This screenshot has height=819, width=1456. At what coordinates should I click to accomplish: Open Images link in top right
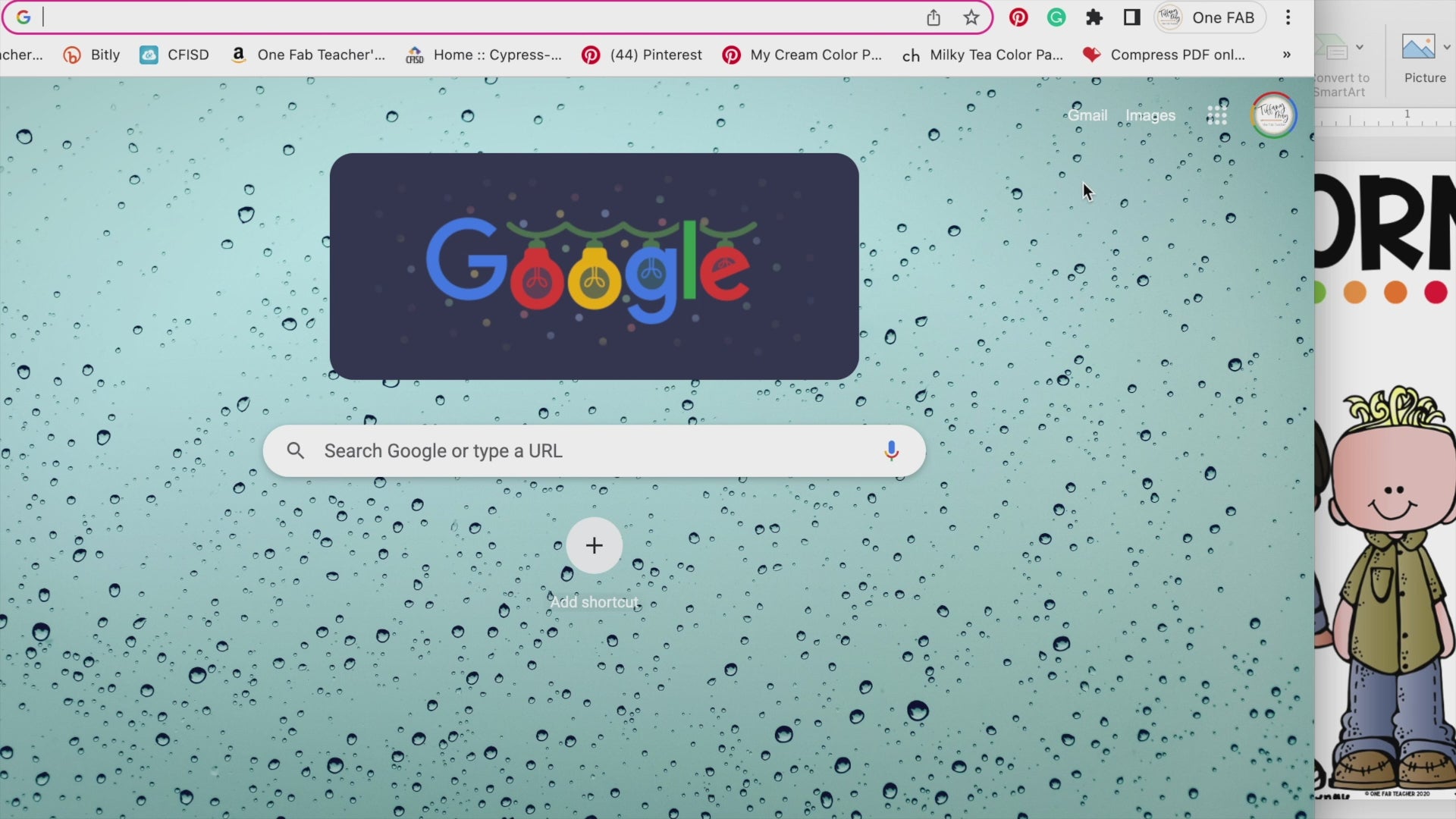(x=1151, y=115)
